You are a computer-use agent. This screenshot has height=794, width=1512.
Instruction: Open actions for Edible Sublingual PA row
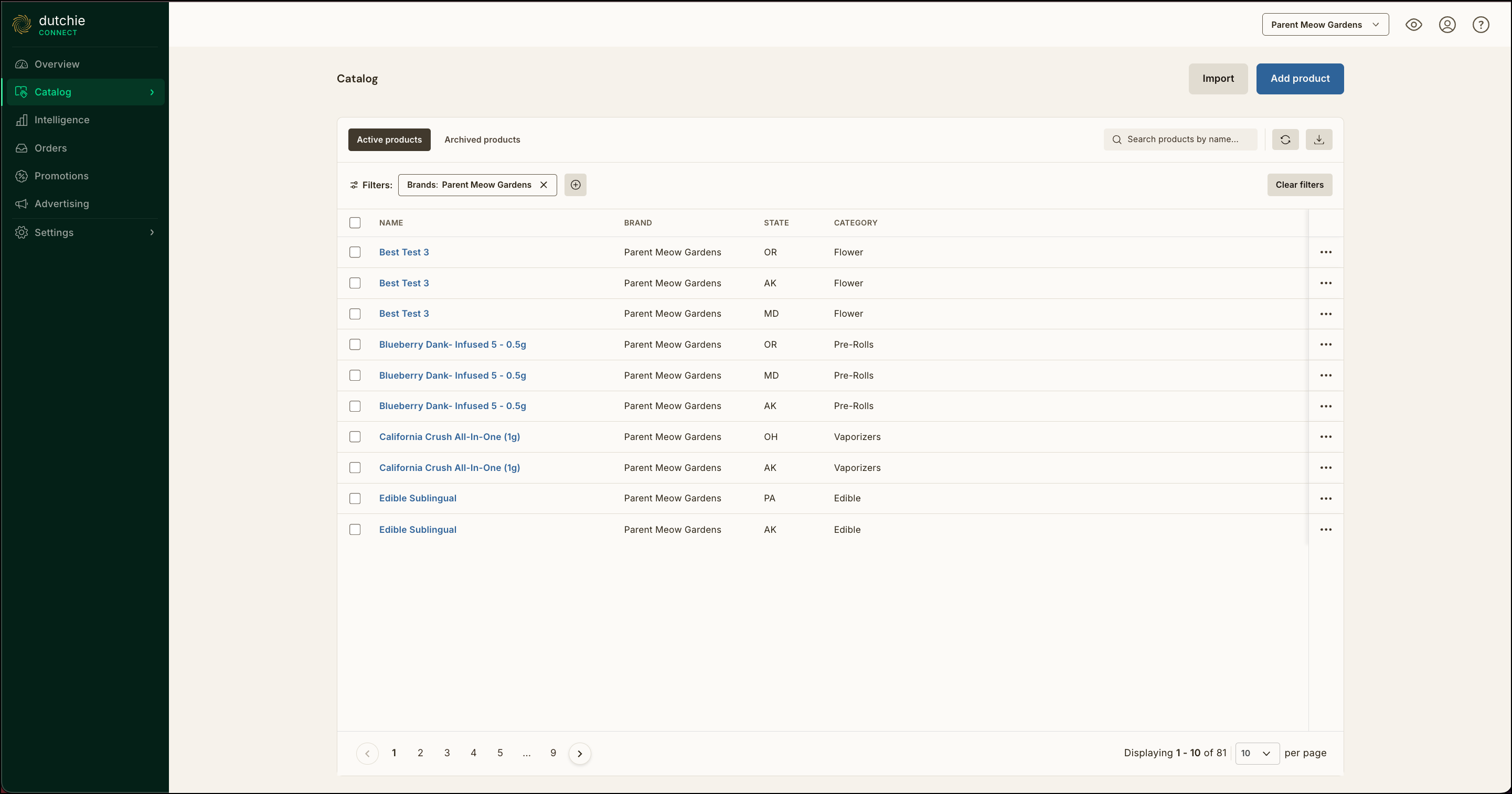1326,498
